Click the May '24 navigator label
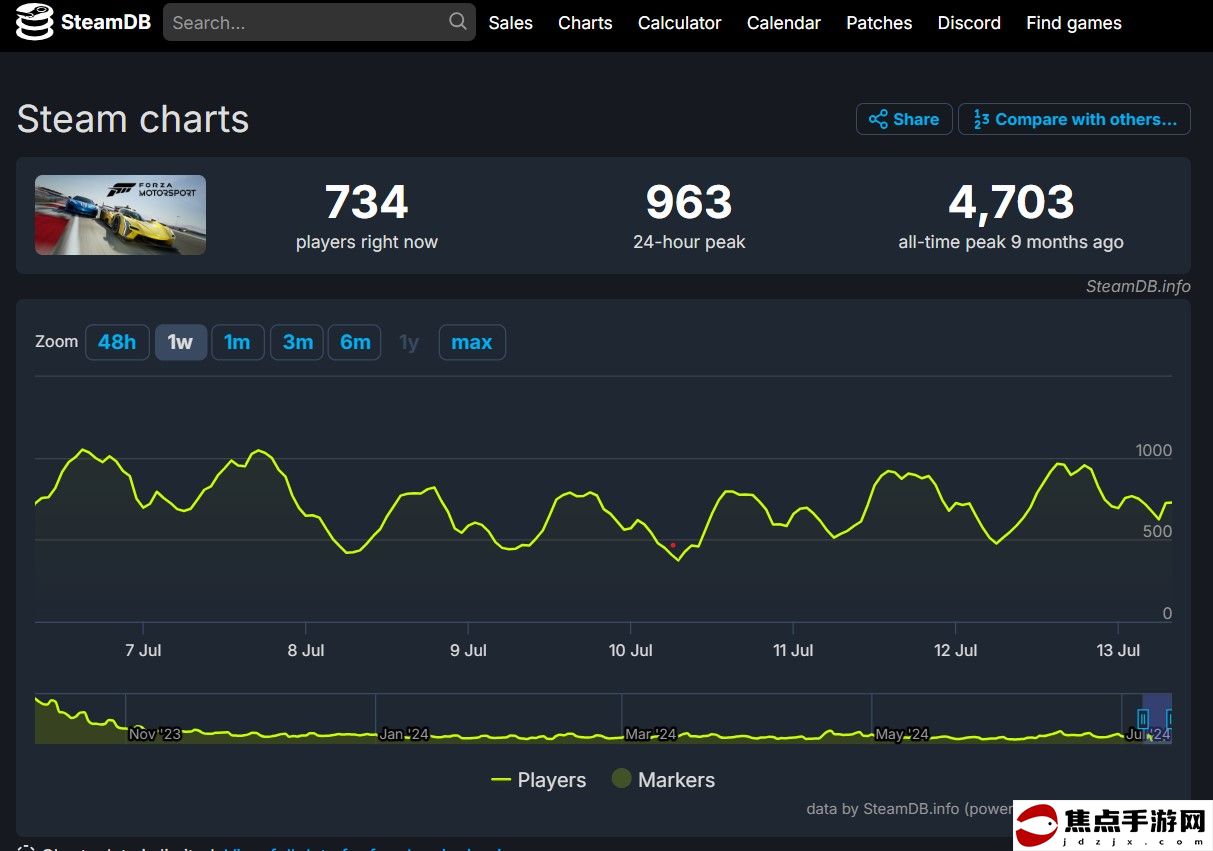 [902, 734]
